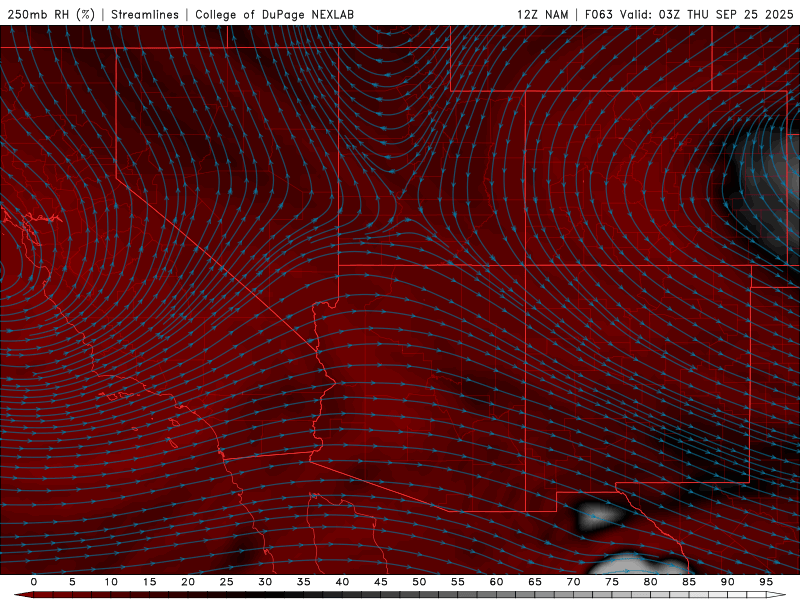
Task: Click the "Valid: 03Z THU SEP 25 2025" text
Action: click(x=707, y=14)
